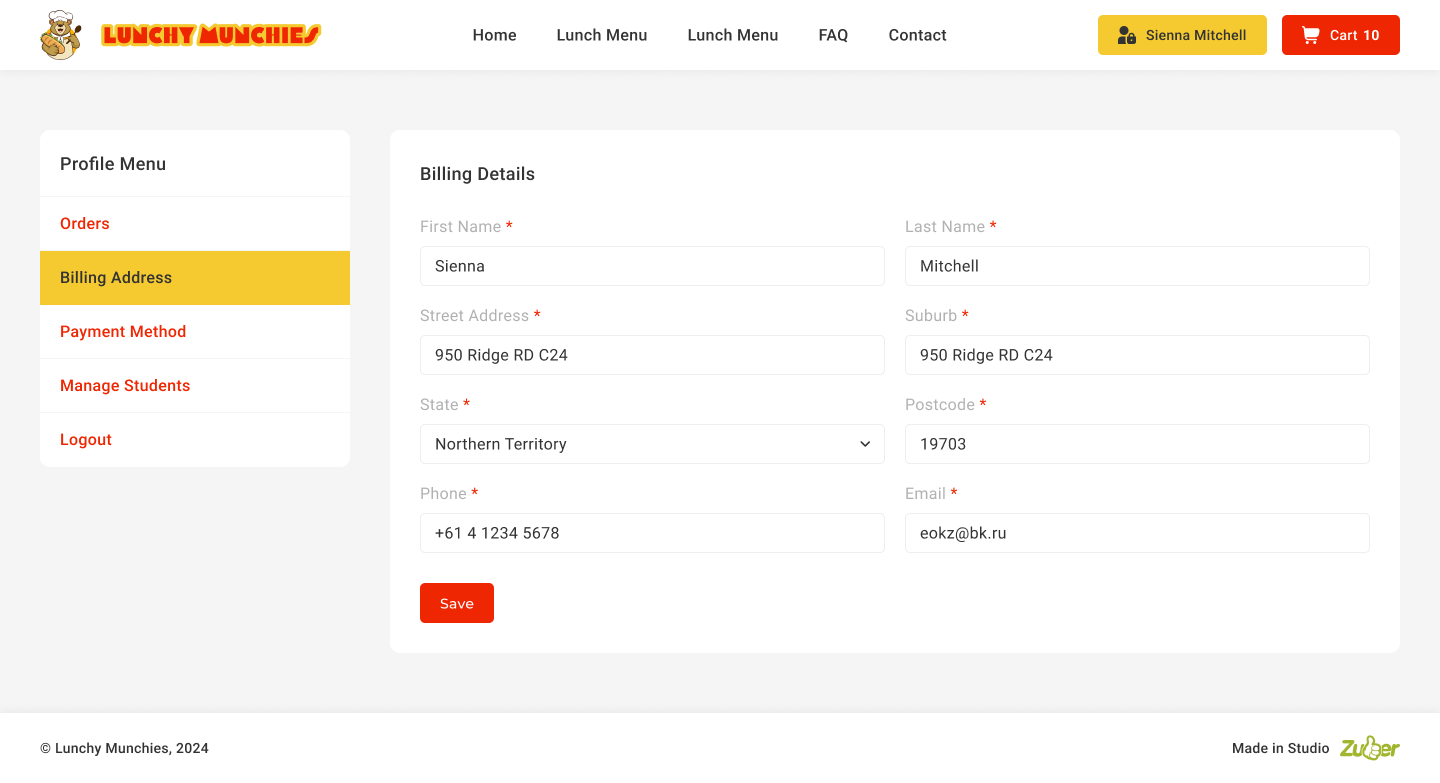Click the shopping cart icon
The image size is (1440, 783).
[1310, 35]
